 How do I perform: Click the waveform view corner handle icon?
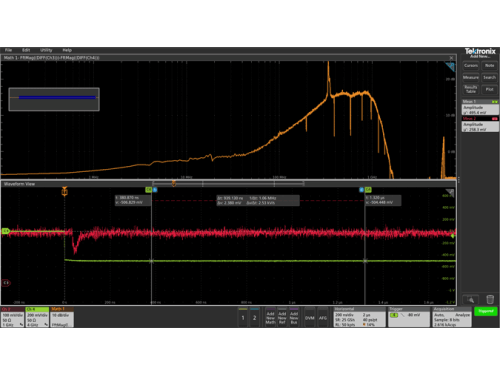[450, 192]
